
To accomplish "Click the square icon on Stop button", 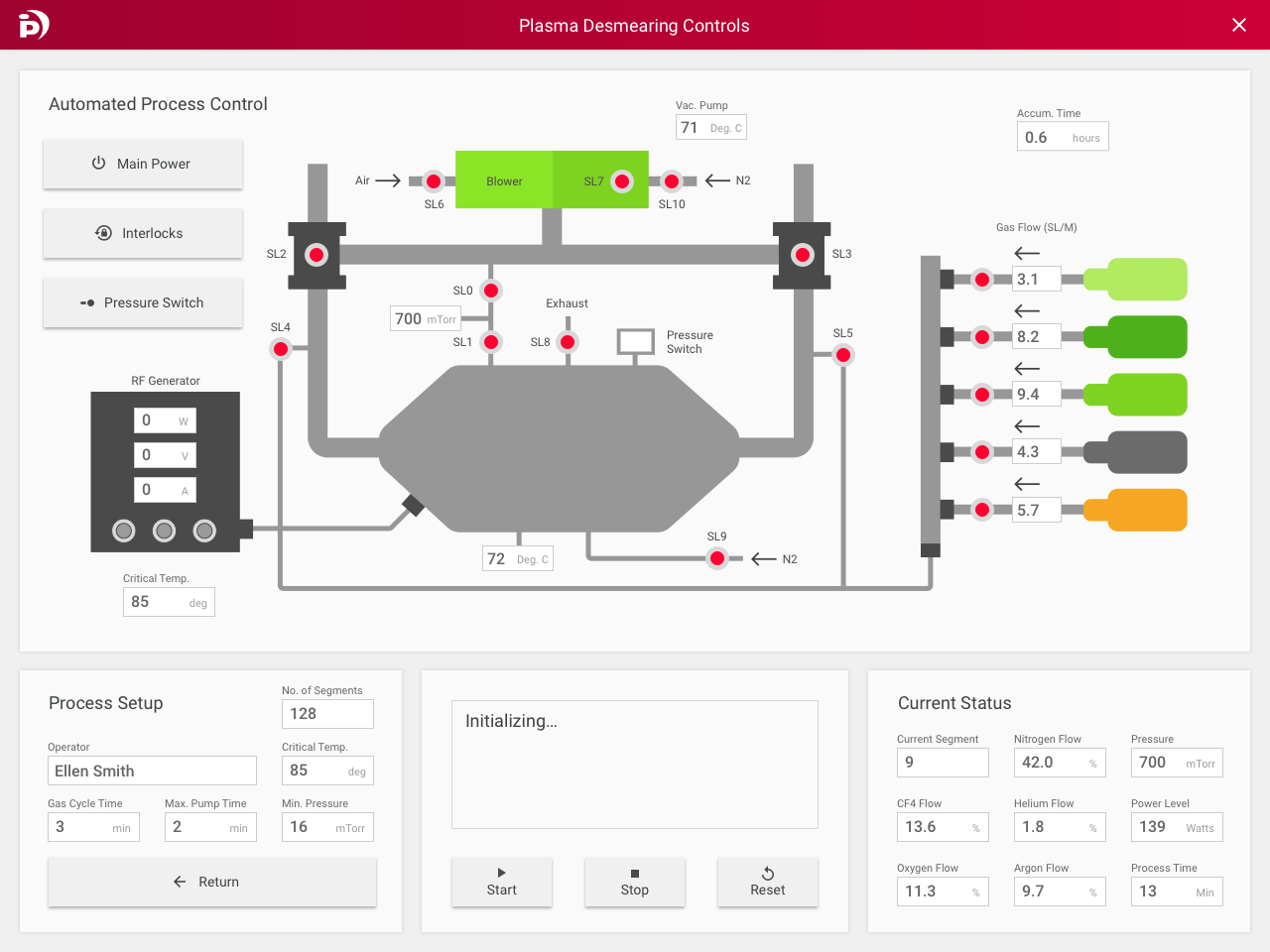I will pyautogui.click(x=634, y=875).
